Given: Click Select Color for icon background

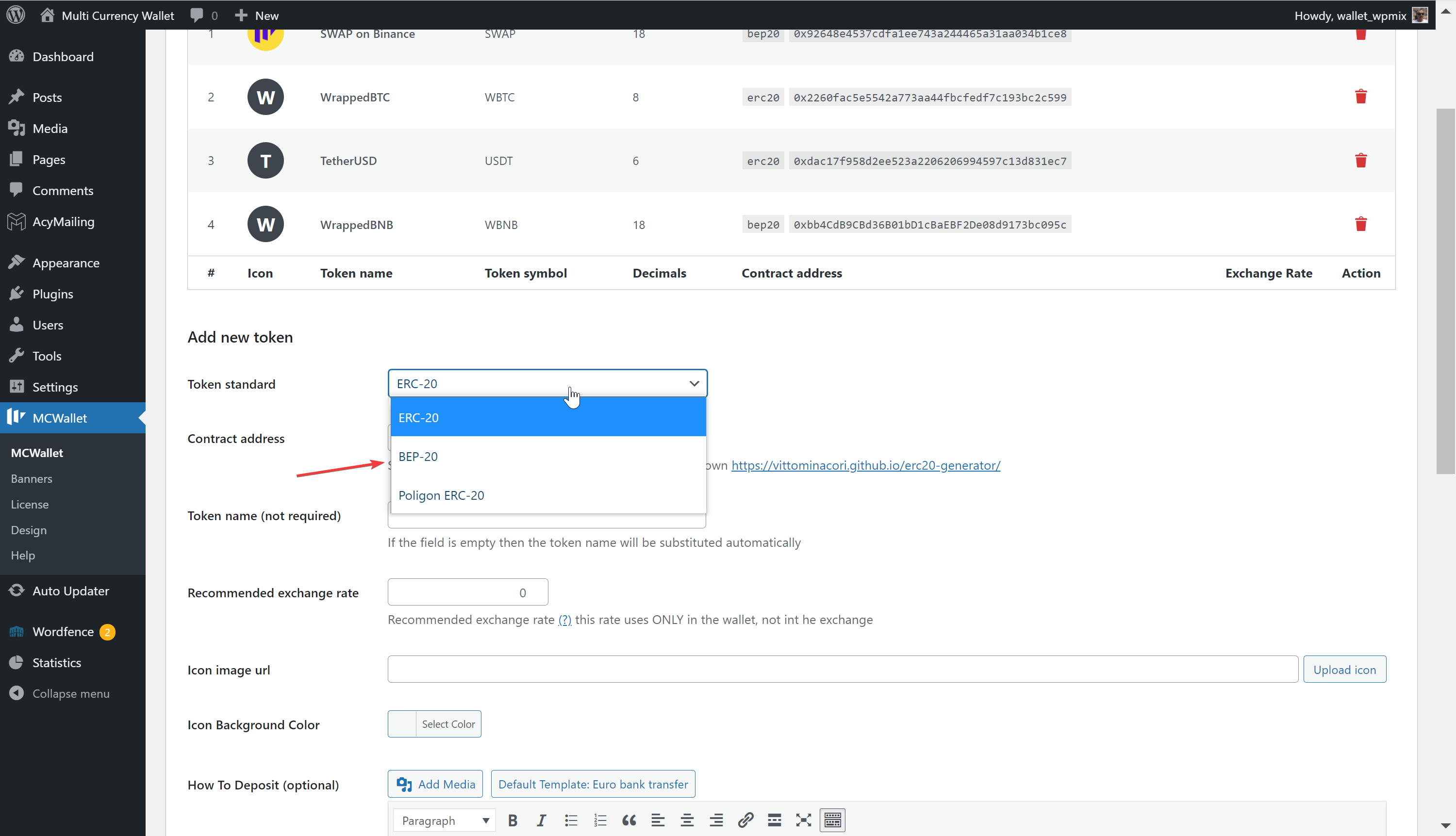Looking at the screenshot, I should coord(448,723).
